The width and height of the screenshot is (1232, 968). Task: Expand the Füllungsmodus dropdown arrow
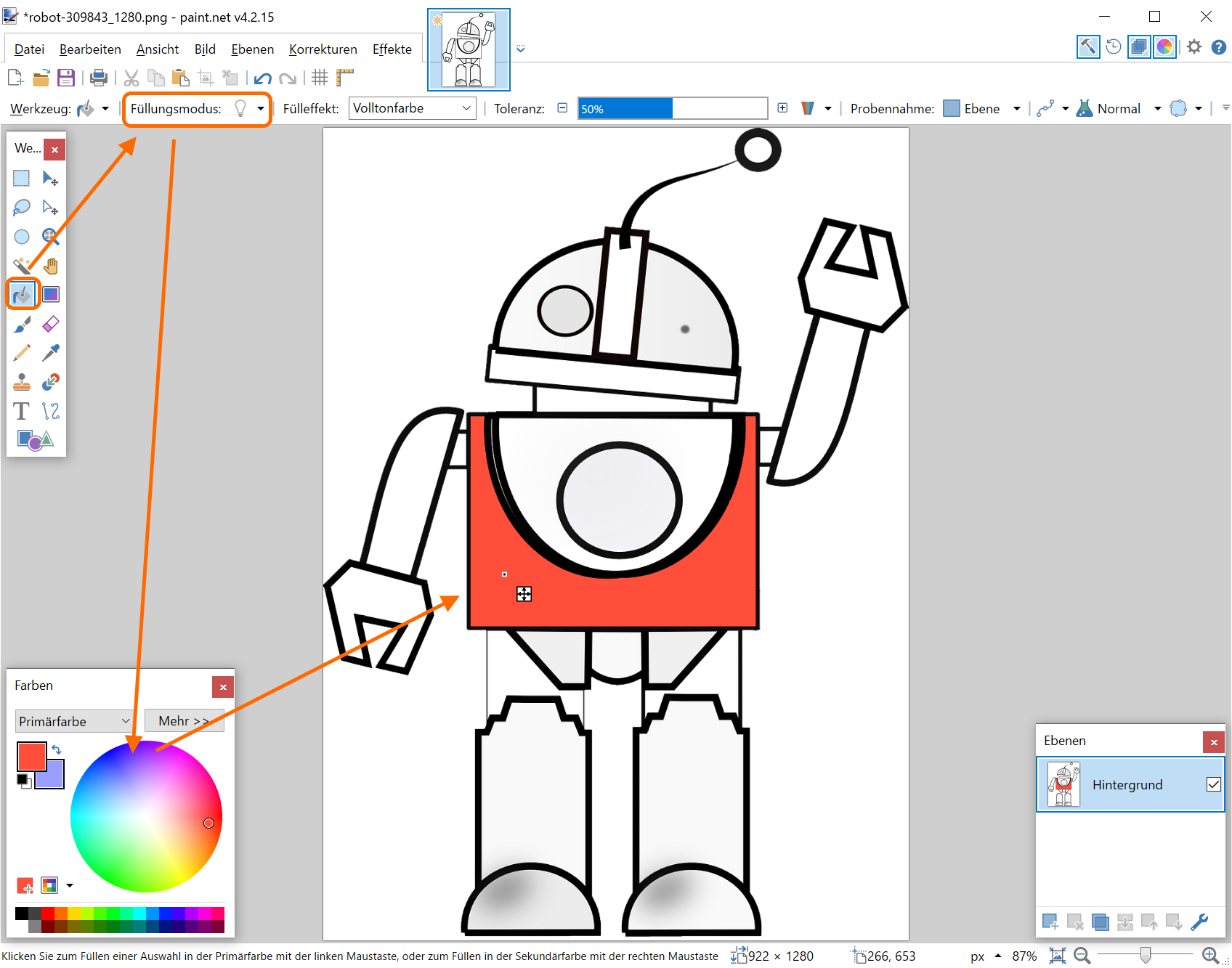point(260,109)
